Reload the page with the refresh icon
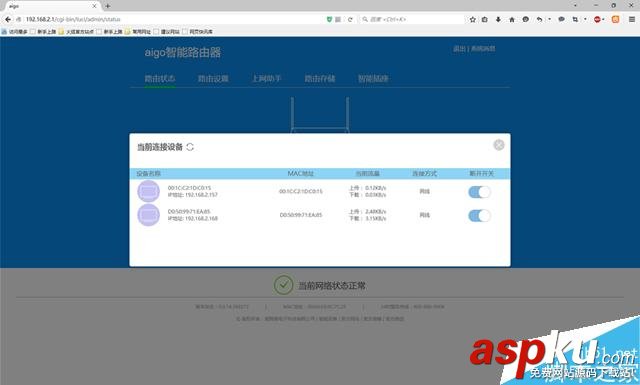This screenshot has height=385, width=640. pos(350,19)
